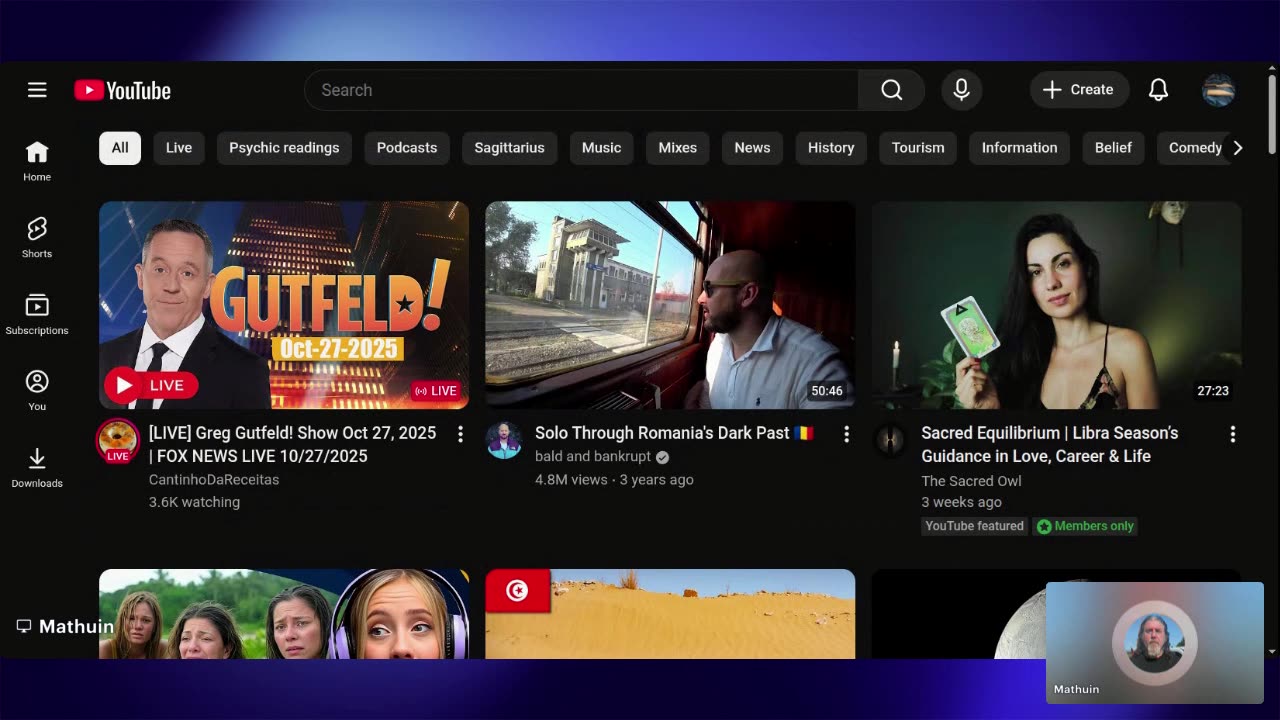Screen dimensions: 1280x720
Task: Select the Live filter chip
Action: click(x=179, y=148)
